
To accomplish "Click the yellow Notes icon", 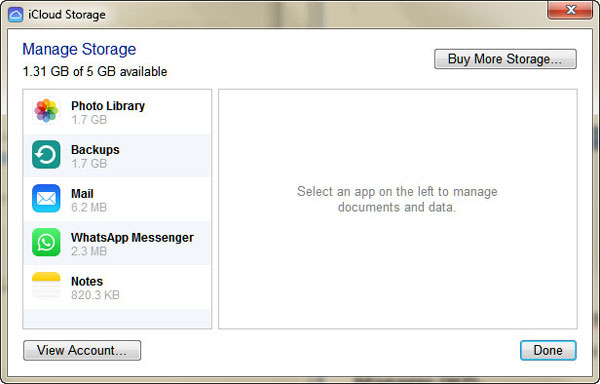I will click(x=46, y=286).
